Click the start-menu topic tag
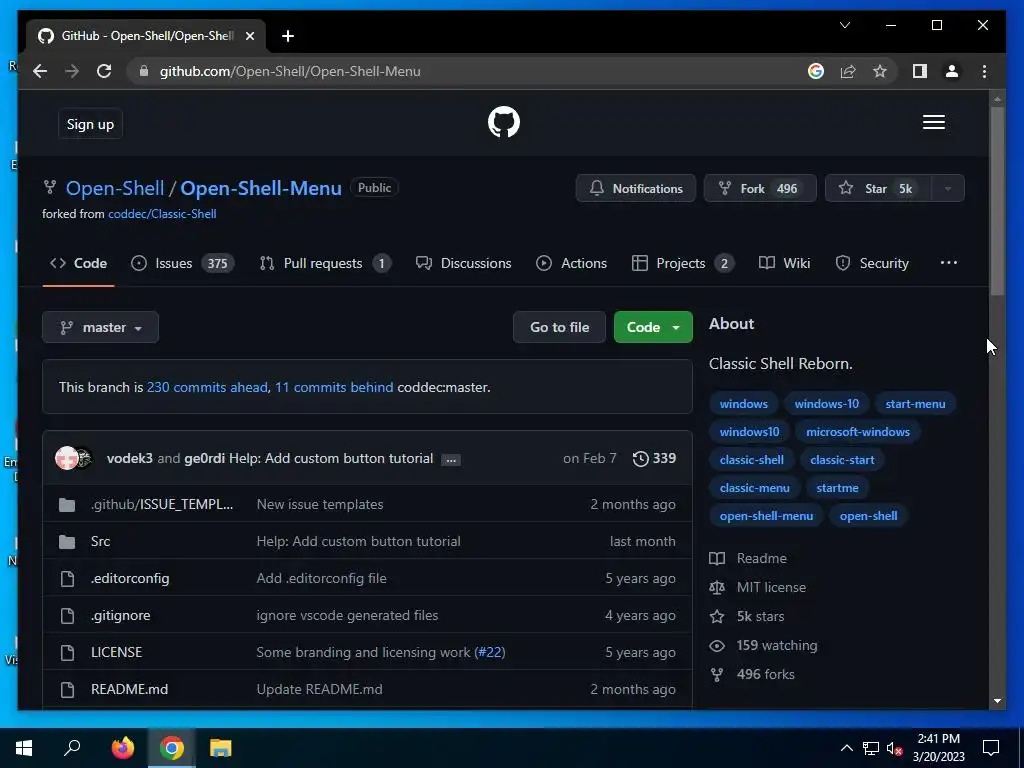 (x=916, y=404)
